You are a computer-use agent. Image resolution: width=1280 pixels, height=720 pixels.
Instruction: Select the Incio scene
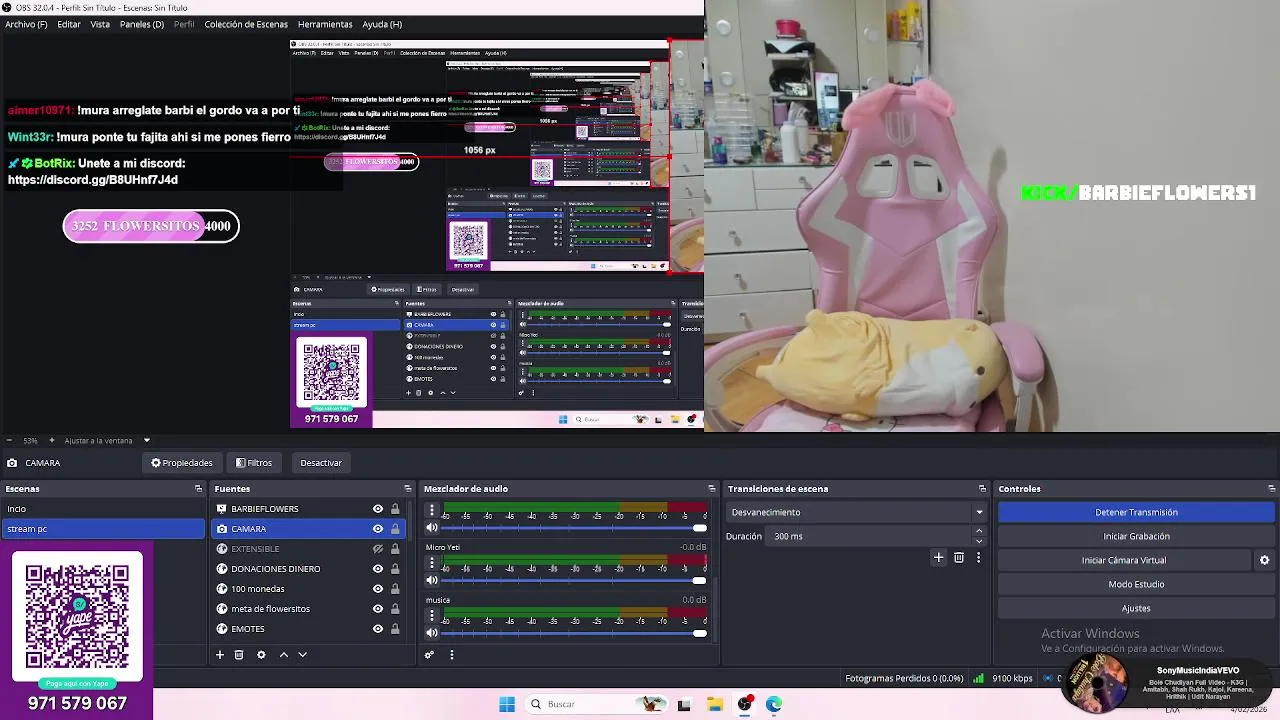click(x=103, y=509)
